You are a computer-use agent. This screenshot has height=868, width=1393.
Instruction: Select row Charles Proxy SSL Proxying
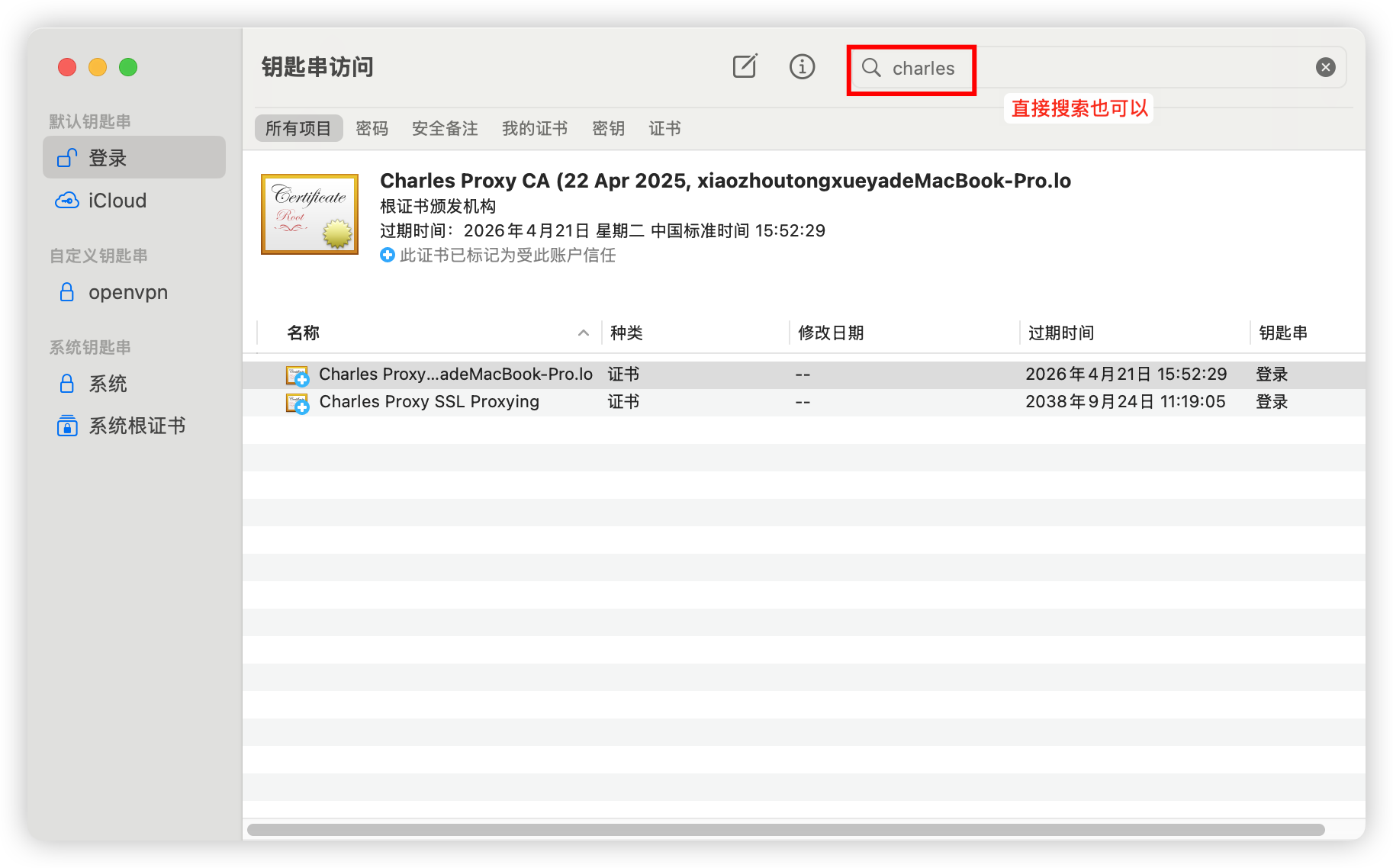click(804, 402)
